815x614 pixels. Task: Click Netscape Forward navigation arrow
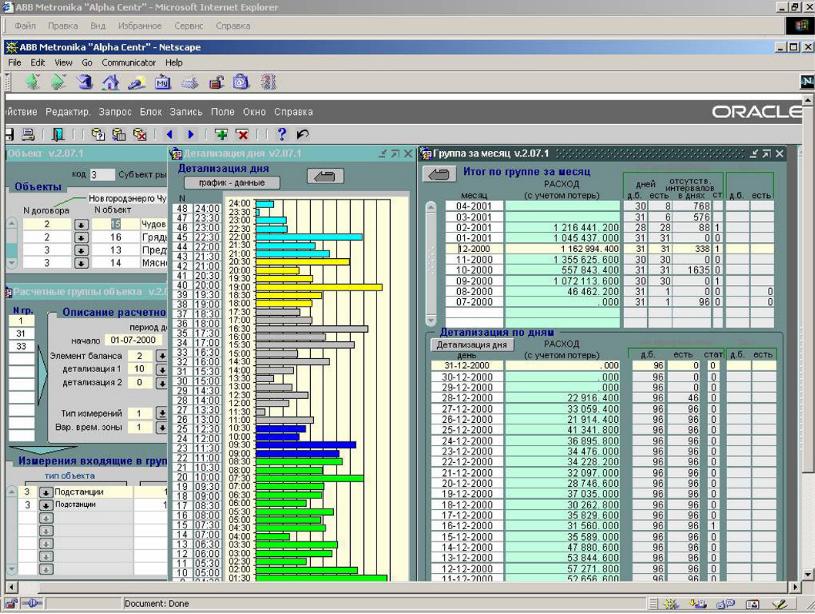tap(58, 82)
